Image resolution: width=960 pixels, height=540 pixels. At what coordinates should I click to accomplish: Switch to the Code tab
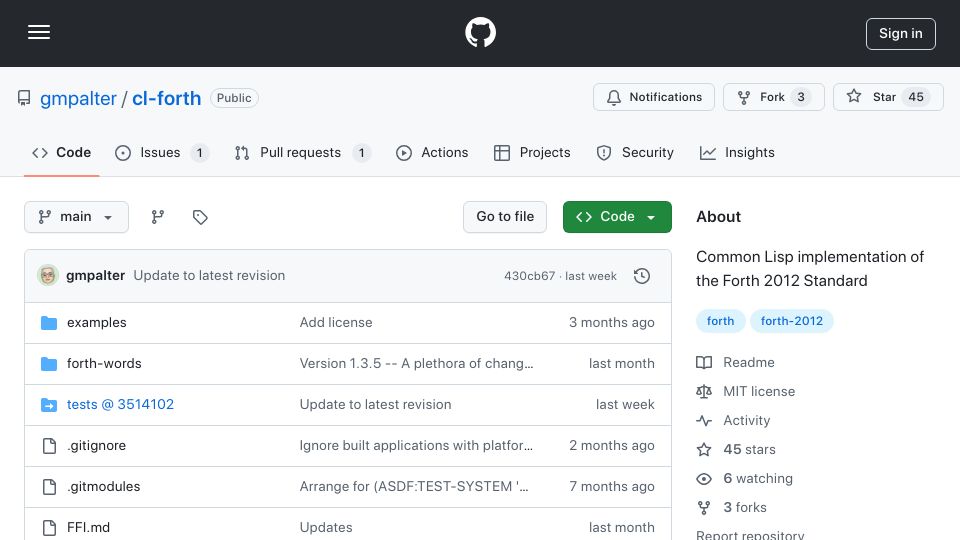point(62,152)
